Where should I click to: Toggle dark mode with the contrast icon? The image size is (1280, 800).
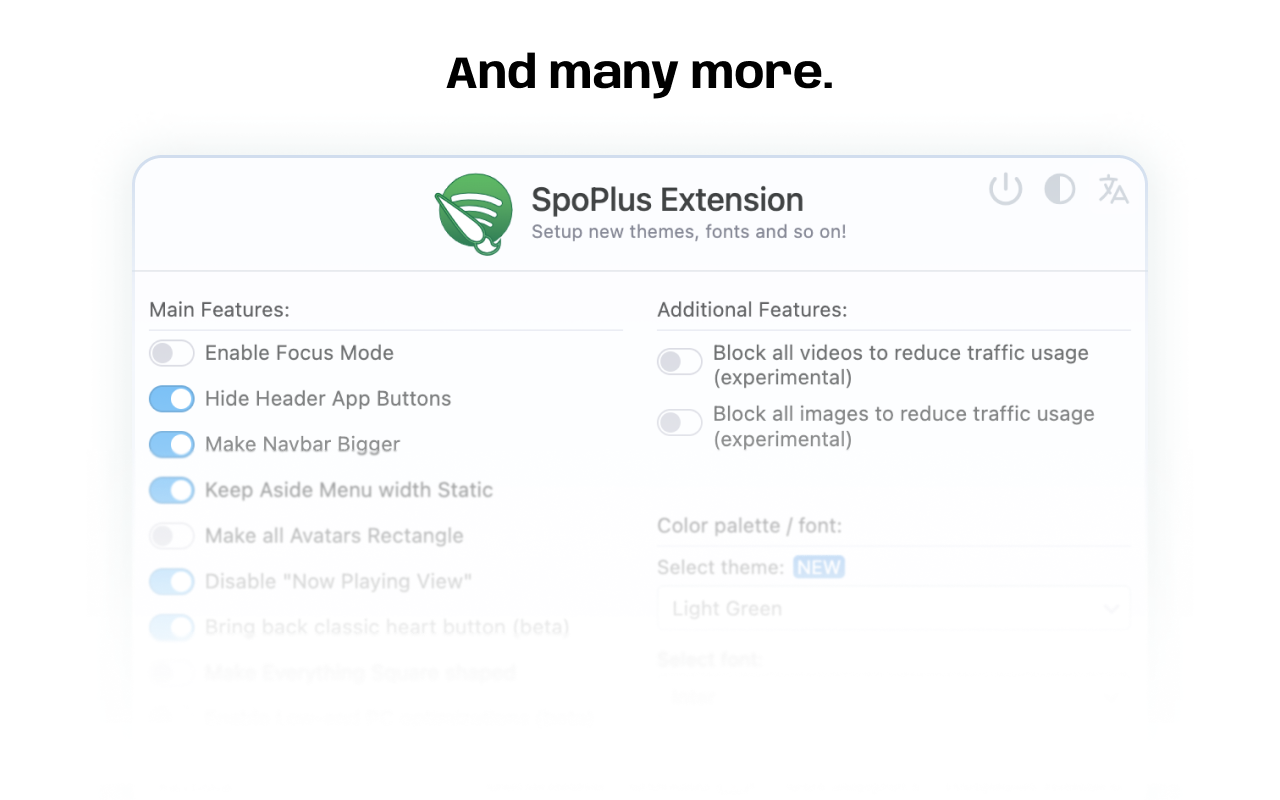(x=1059, y=188)
